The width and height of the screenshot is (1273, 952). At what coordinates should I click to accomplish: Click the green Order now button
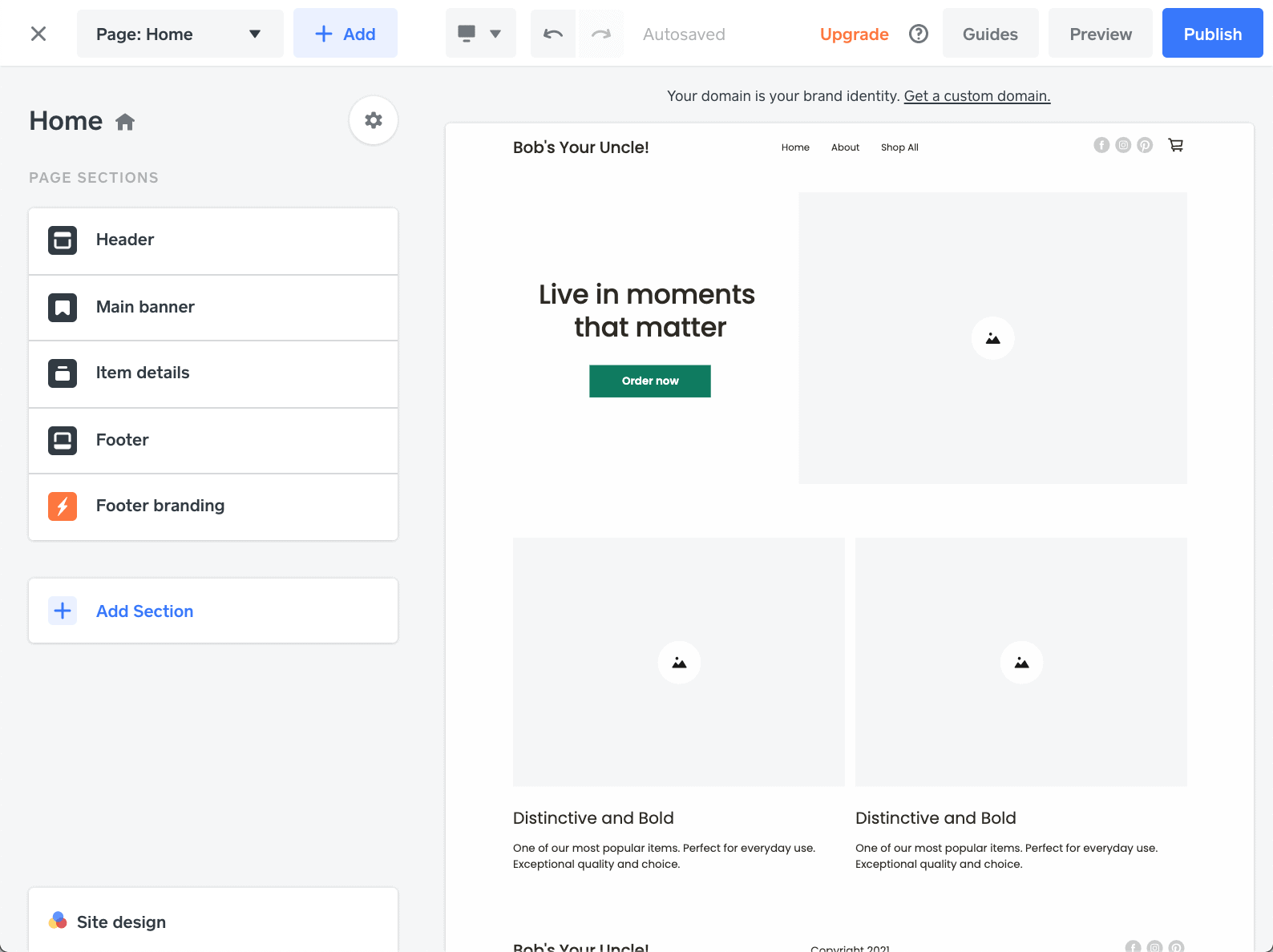point(650,381)
